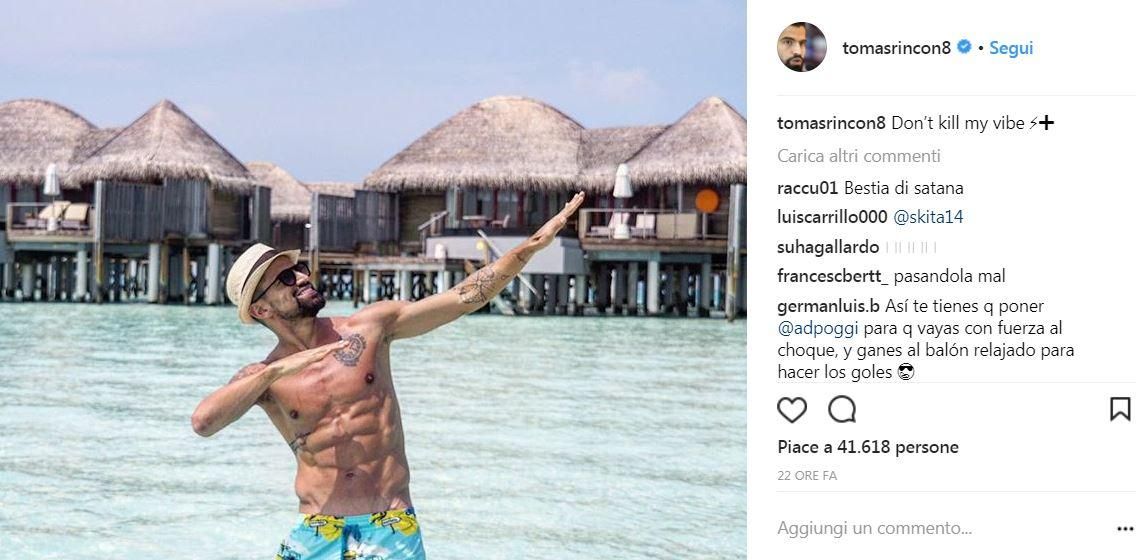
Task: Click the 22 ORE FA timestamp
Action: click(x=806, y=476)
